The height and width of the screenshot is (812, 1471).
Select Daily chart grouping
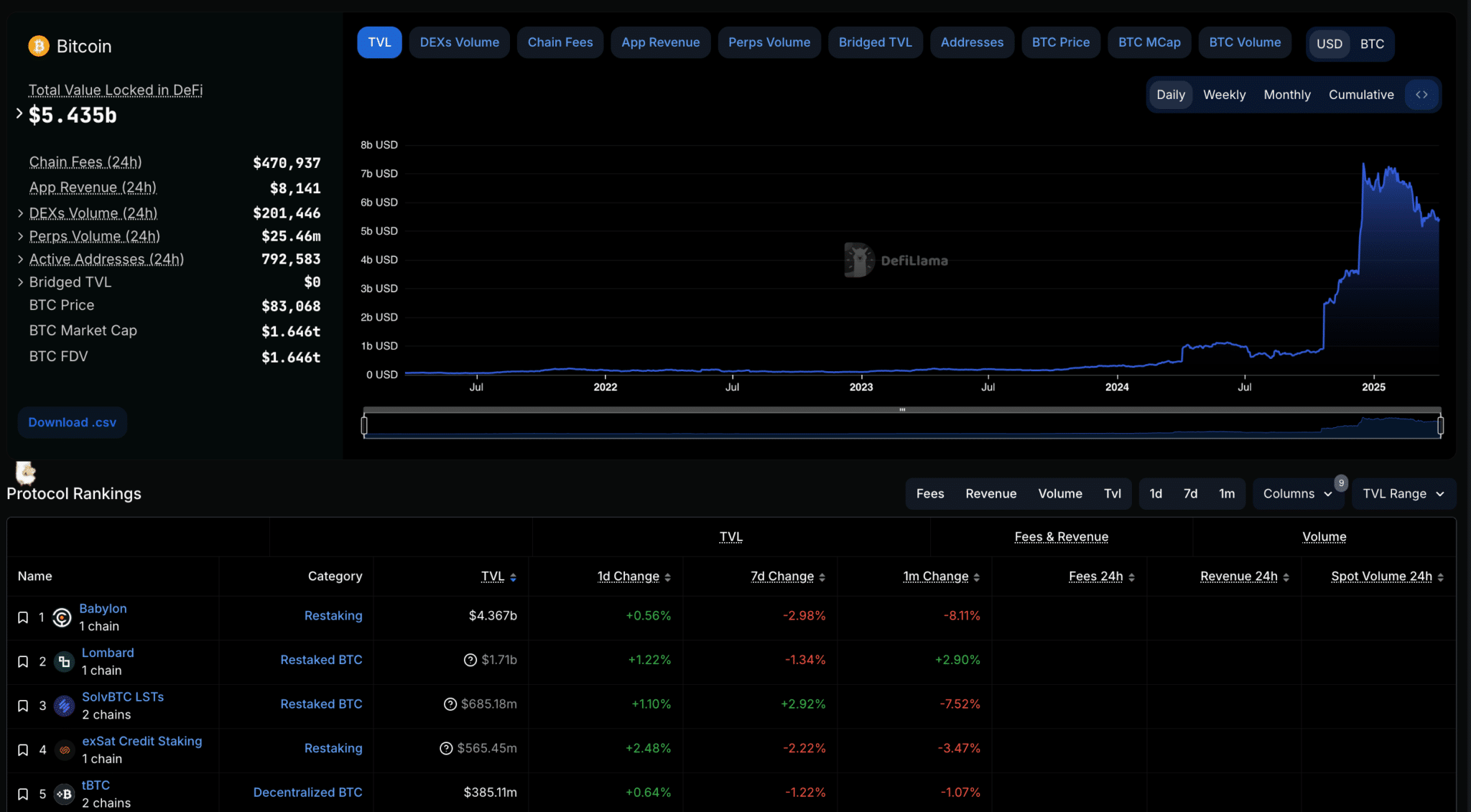coord(1170,95)
